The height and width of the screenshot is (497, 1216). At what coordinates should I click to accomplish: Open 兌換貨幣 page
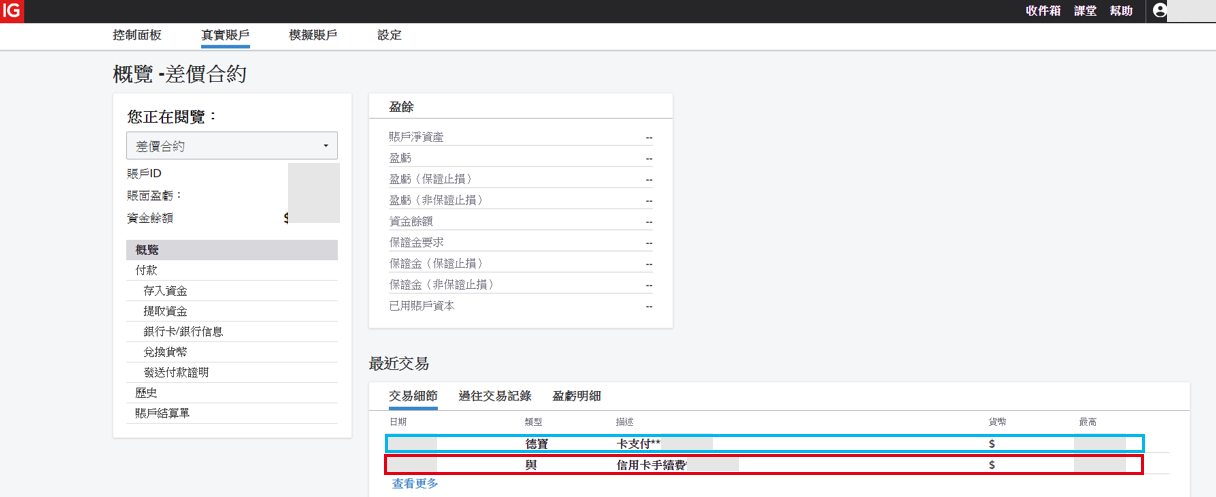click(x=165, y=352)
